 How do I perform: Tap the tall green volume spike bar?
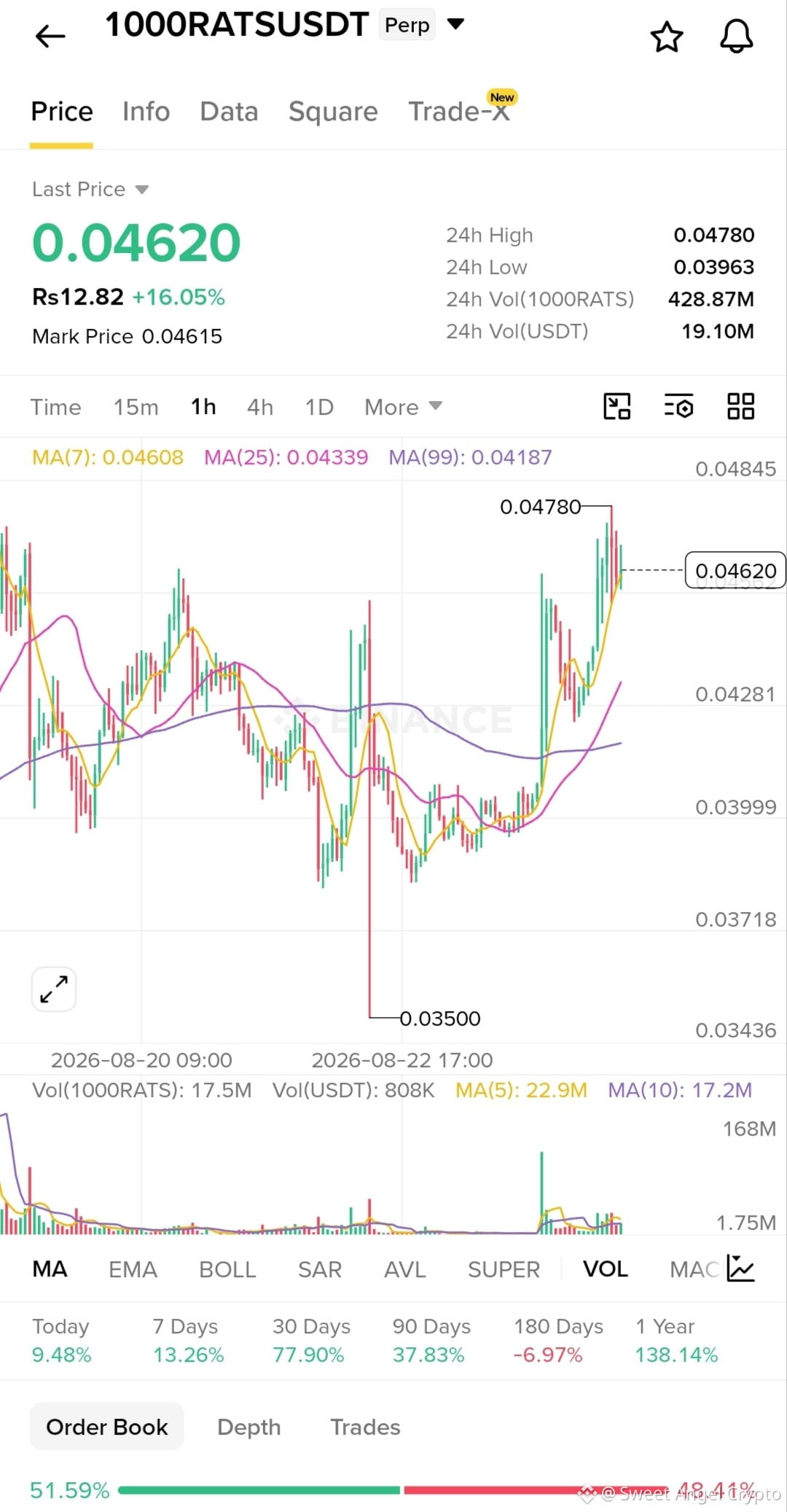click(x=541, y=1192)
